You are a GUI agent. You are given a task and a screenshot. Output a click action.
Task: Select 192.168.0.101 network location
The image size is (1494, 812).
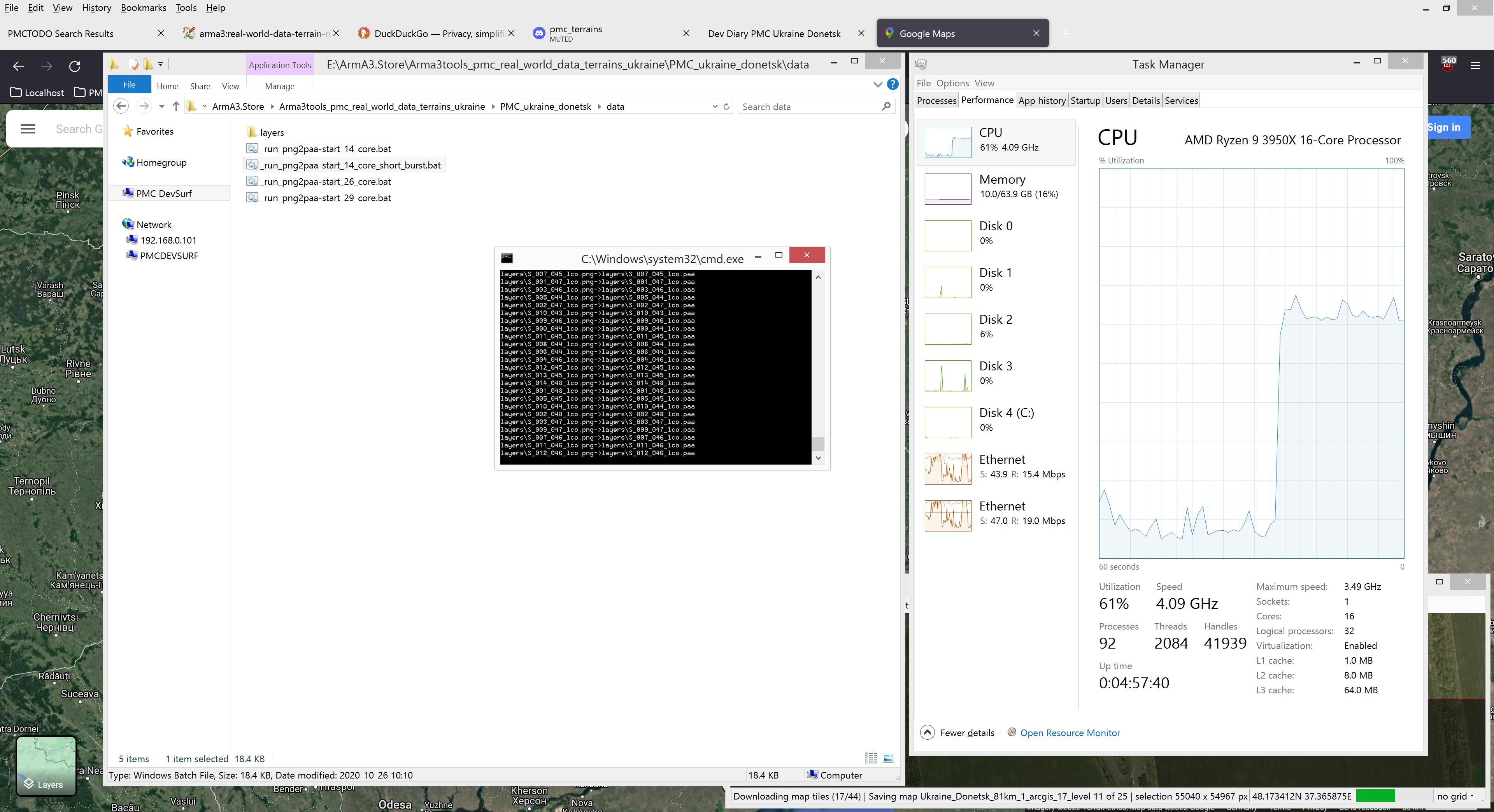162,240
